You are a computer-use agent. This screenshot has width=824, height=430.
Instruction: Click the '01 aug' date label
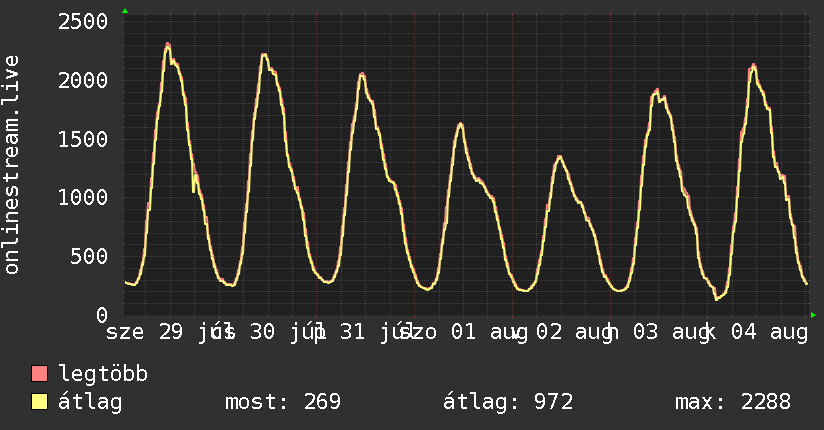(x=489, y=333)
